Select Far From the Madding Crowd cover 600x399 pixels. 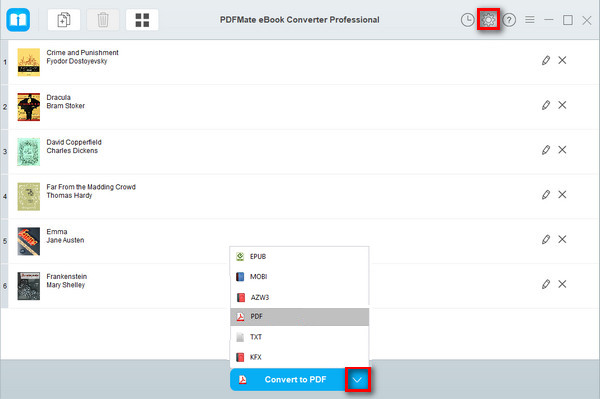click(29, 197)
